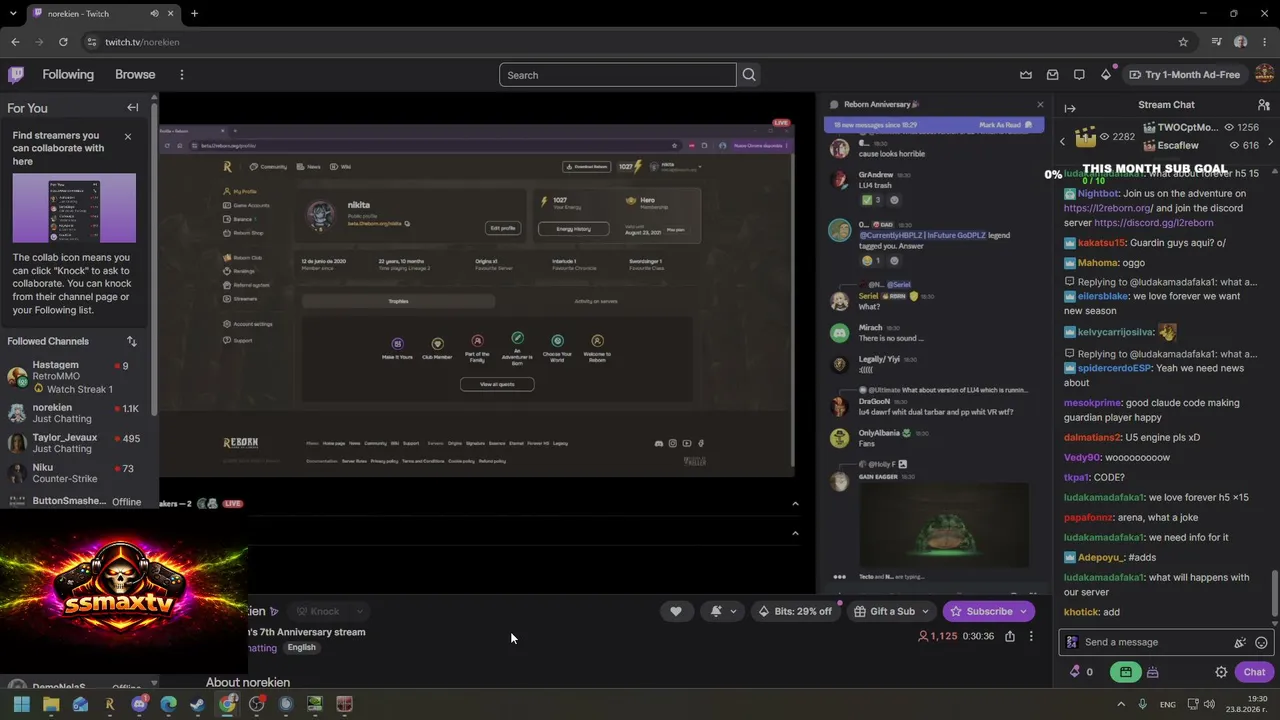1280x720 pixels.
Task: Show next gifter leaderboard entry
Action: tap(1270, 142)
